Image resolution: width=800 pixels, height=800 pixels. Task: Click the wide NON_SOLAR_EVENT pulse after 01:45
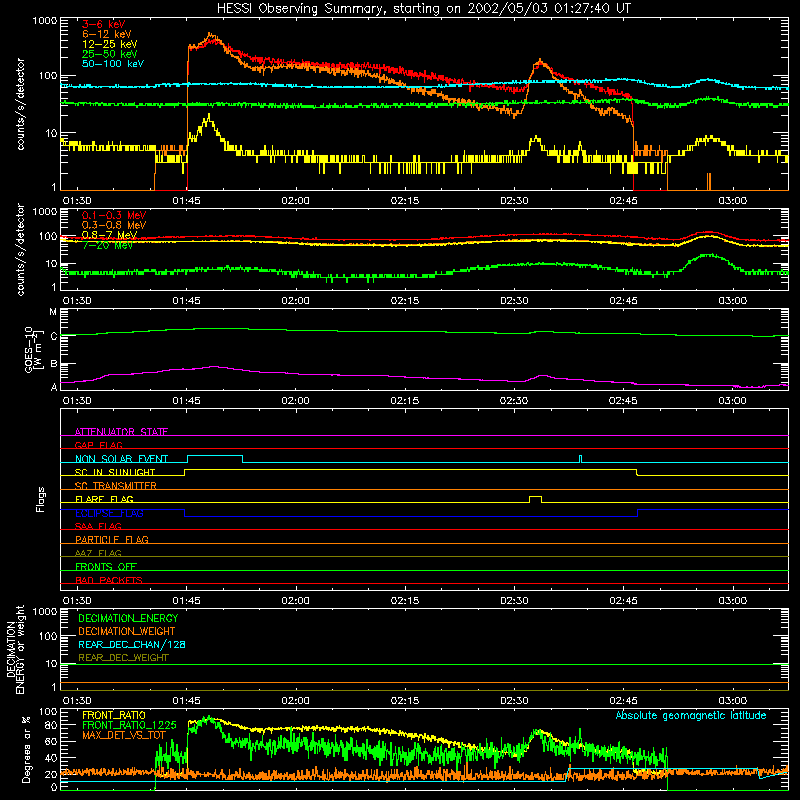pos(215,458)
